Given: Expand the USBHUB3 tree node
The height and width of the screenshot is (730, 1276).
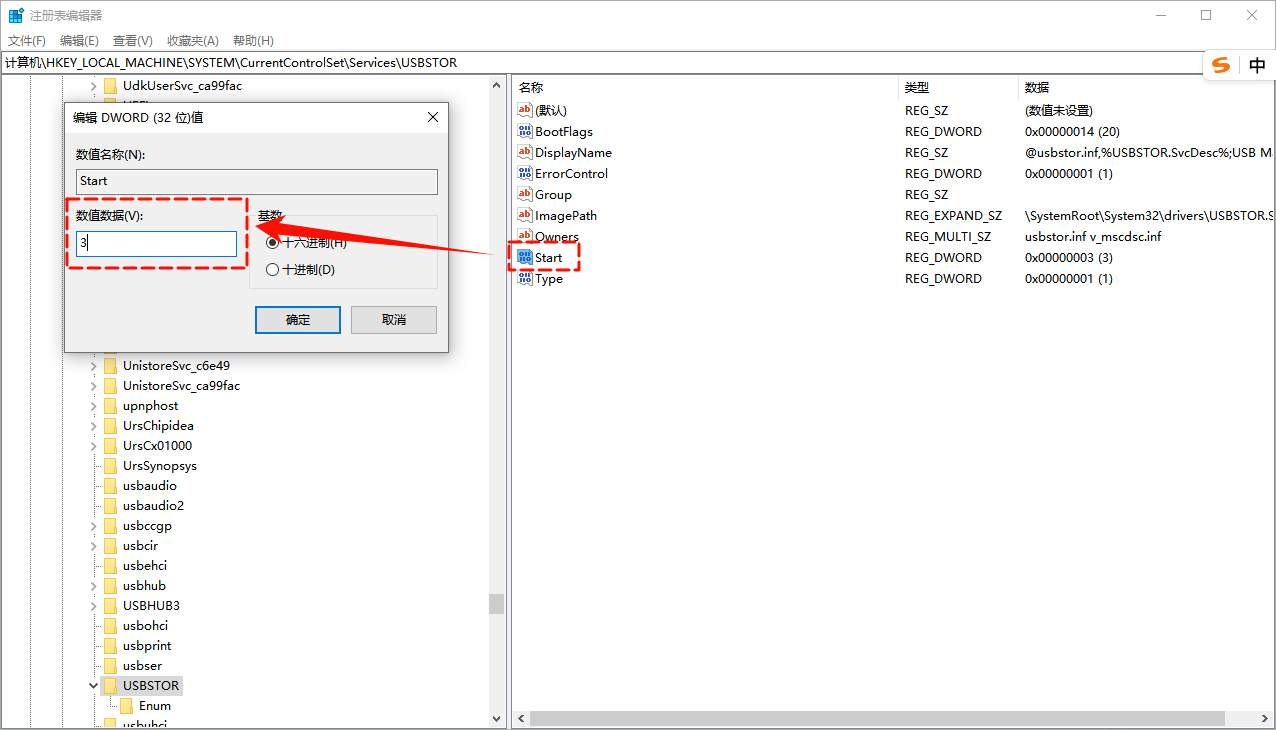Looking at the screenshot, I should coord(94,606).
